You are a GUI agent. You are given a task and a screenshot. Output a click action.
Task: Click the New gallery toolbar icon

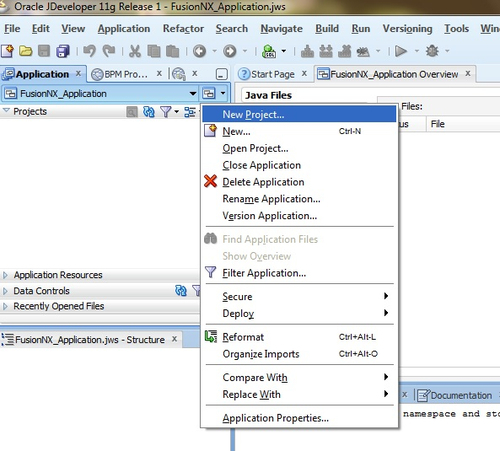pyautogui.click(x=7, y=51)
